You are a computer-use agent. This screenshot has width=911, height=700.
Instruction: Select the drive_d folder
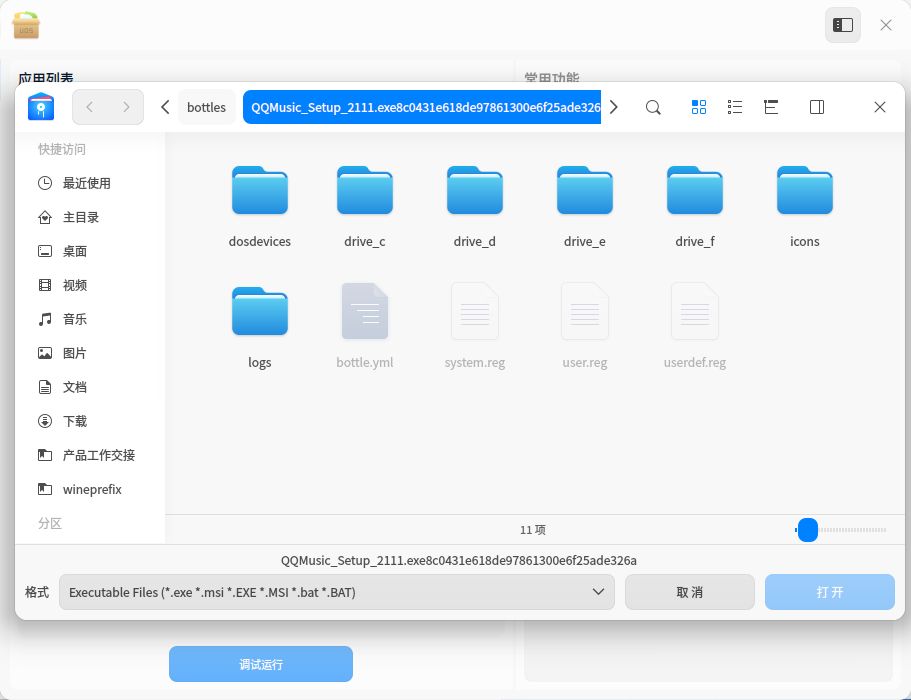475,207
